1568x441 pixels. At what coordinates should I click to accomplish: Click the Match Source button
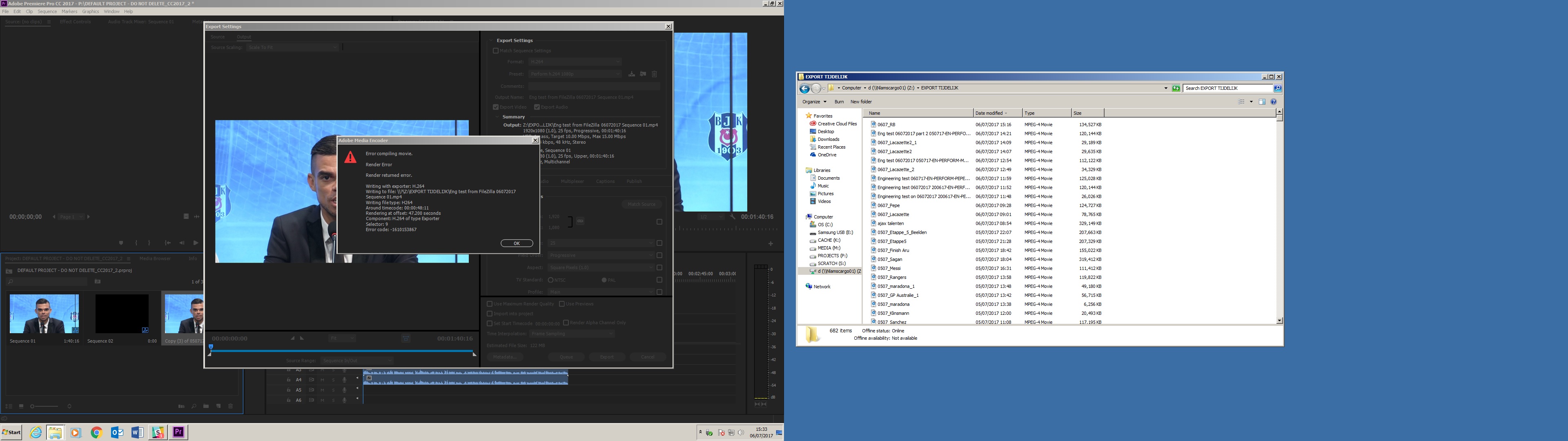[x=641, y=205]
